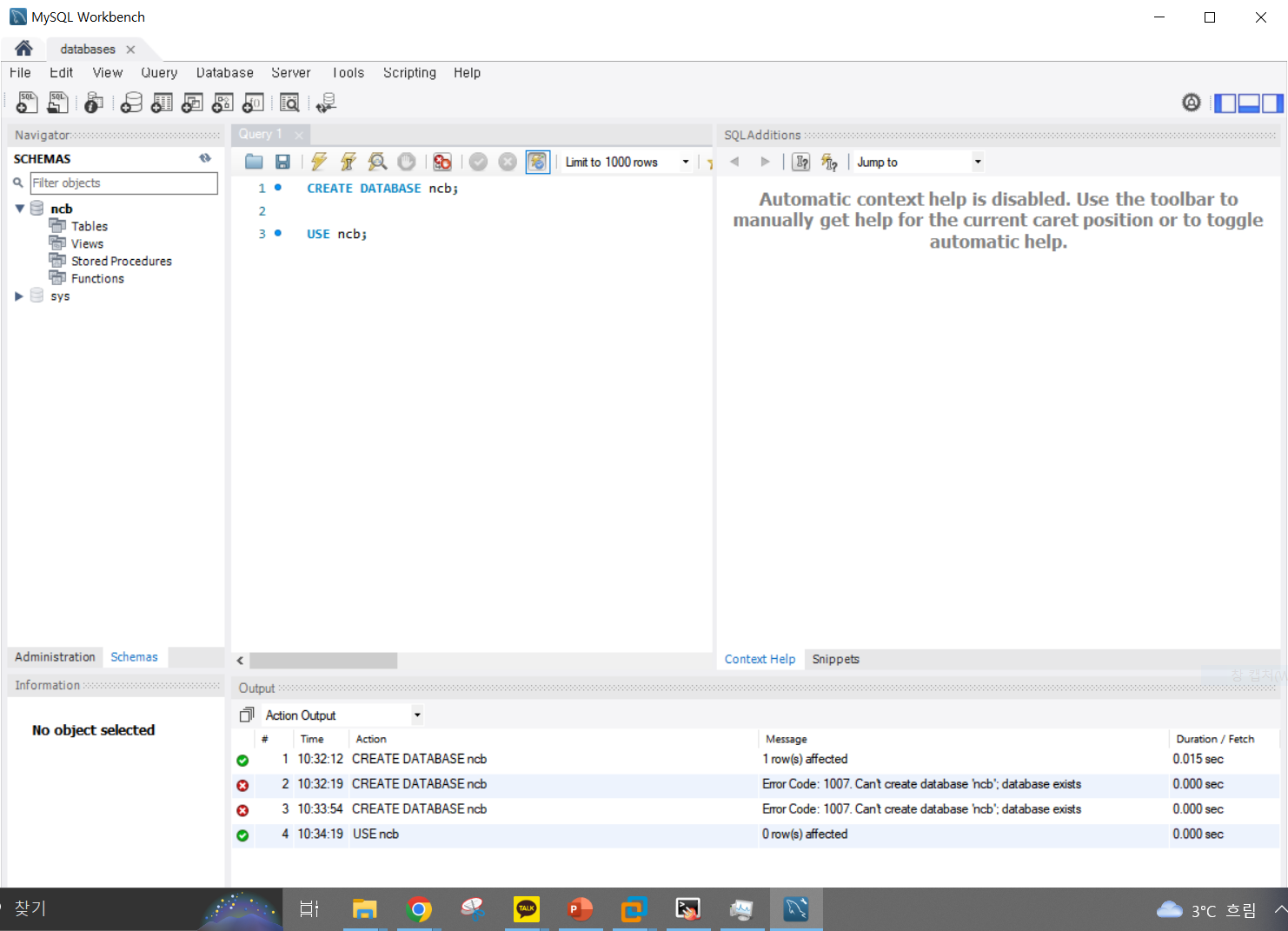The width and height of the screenshot is (1288, 931).
Task: Open a SQL script file in new tab
Action: (x=57, y=103)
